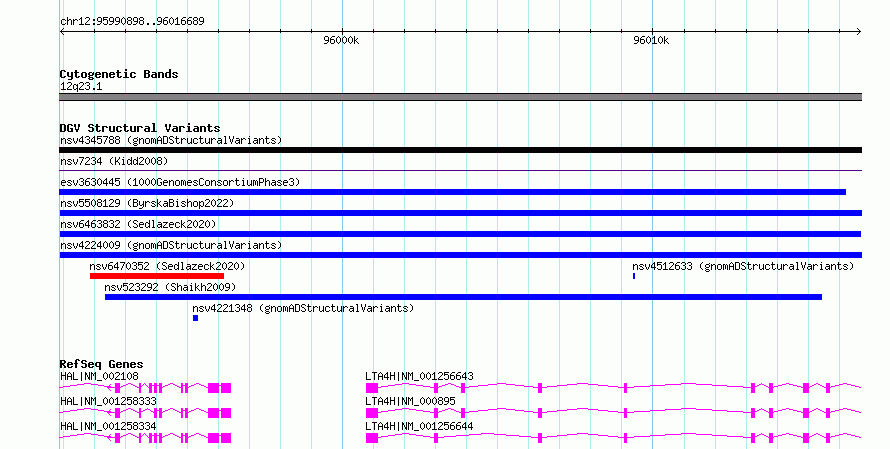
Task: Click the nsv523292 (Shaikh2009) label
Action: 170,287
